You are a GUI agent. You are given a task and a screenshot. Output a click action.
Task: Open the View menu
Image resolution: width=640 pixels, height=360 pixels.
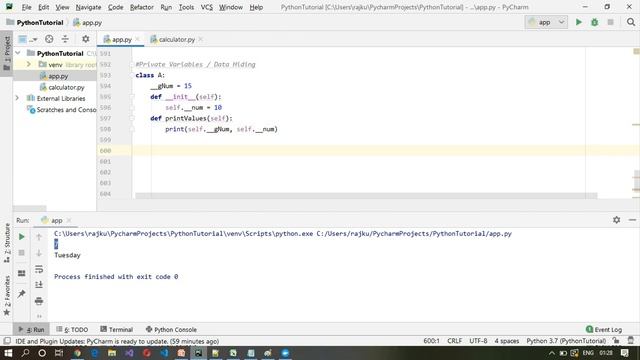62,7
